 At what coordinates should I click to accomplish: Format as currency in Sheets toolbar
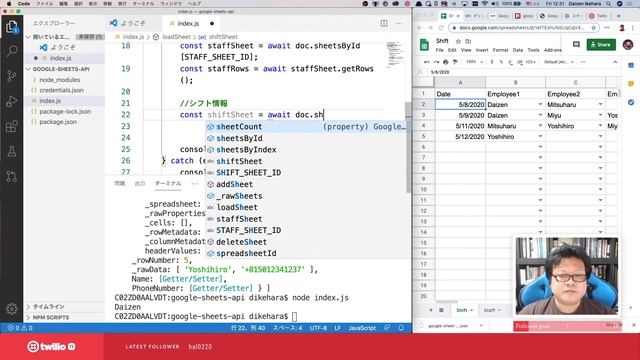492,62
